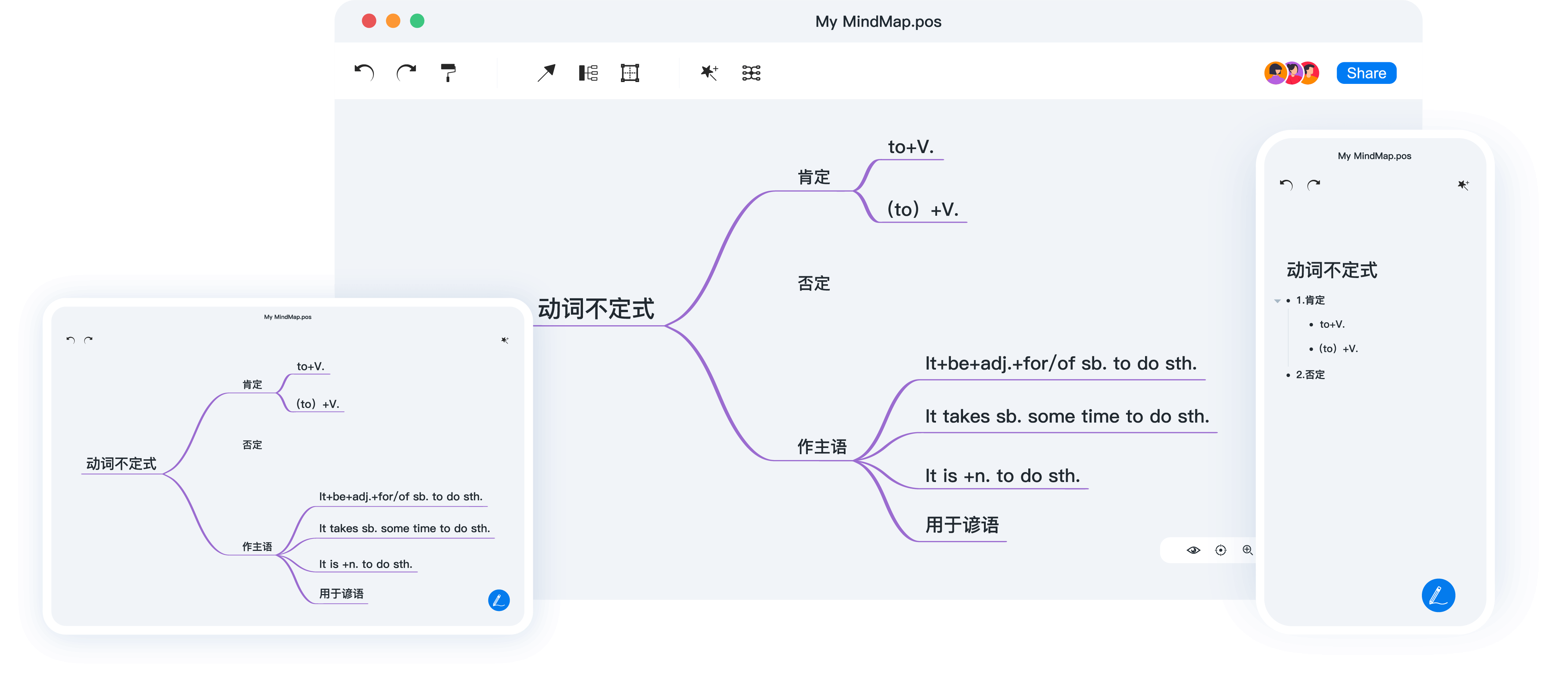Open the mind map structure options
This screenshot has height=682, width=1568.
(x=751, y=73)
